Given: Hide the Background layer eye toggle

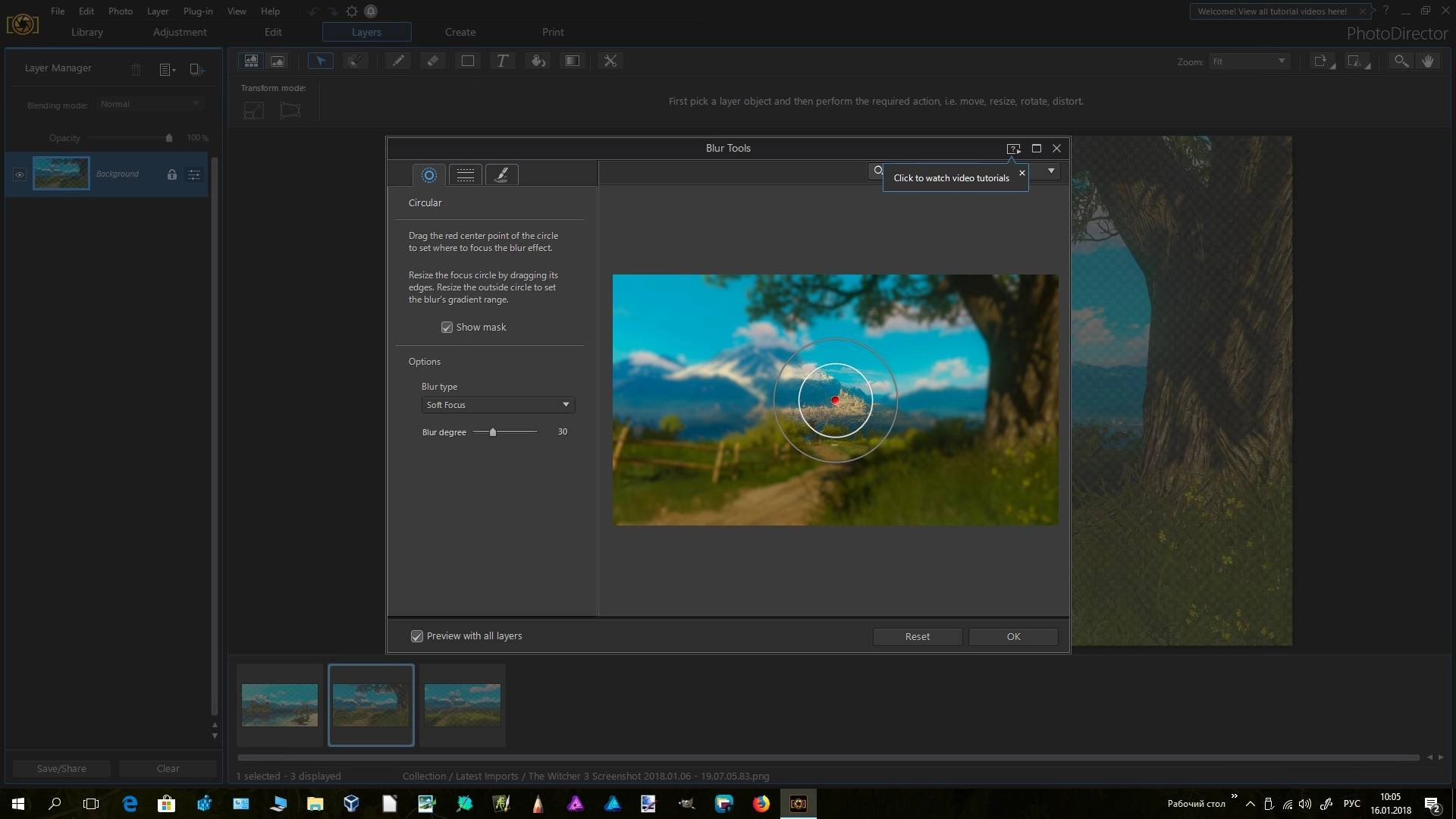Looking at the screenshot, I should 20,174.
